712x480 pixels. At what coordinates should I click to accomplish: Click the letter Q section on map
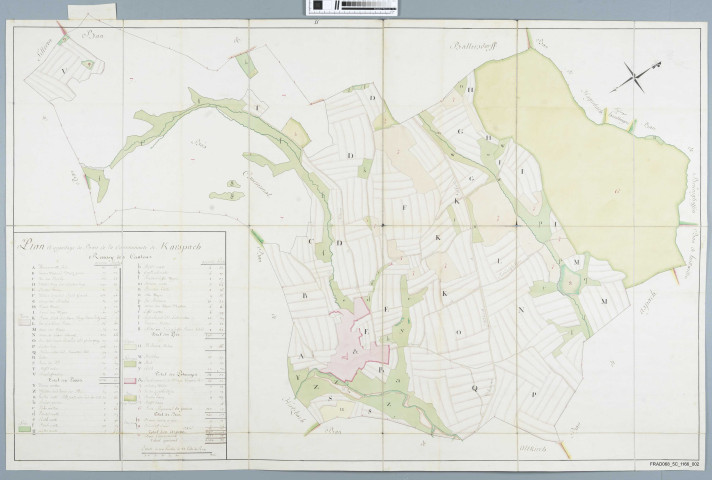click(x=476, y=386)
